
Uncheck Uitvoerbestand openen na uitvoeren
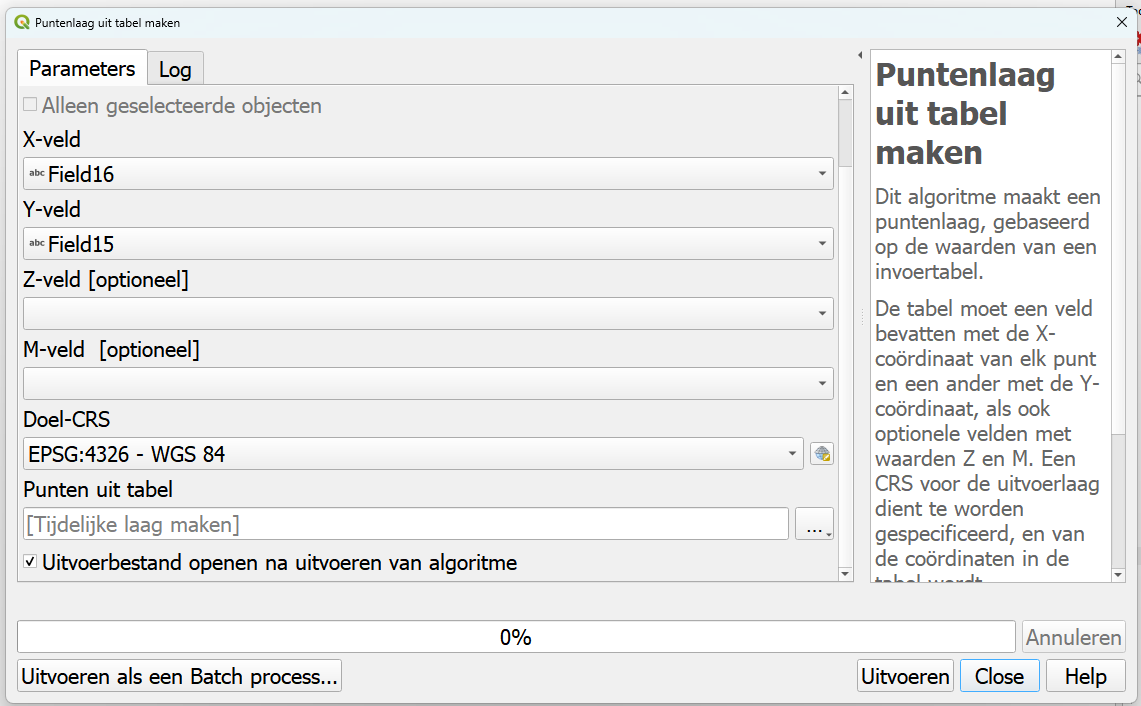pos(31,562)
